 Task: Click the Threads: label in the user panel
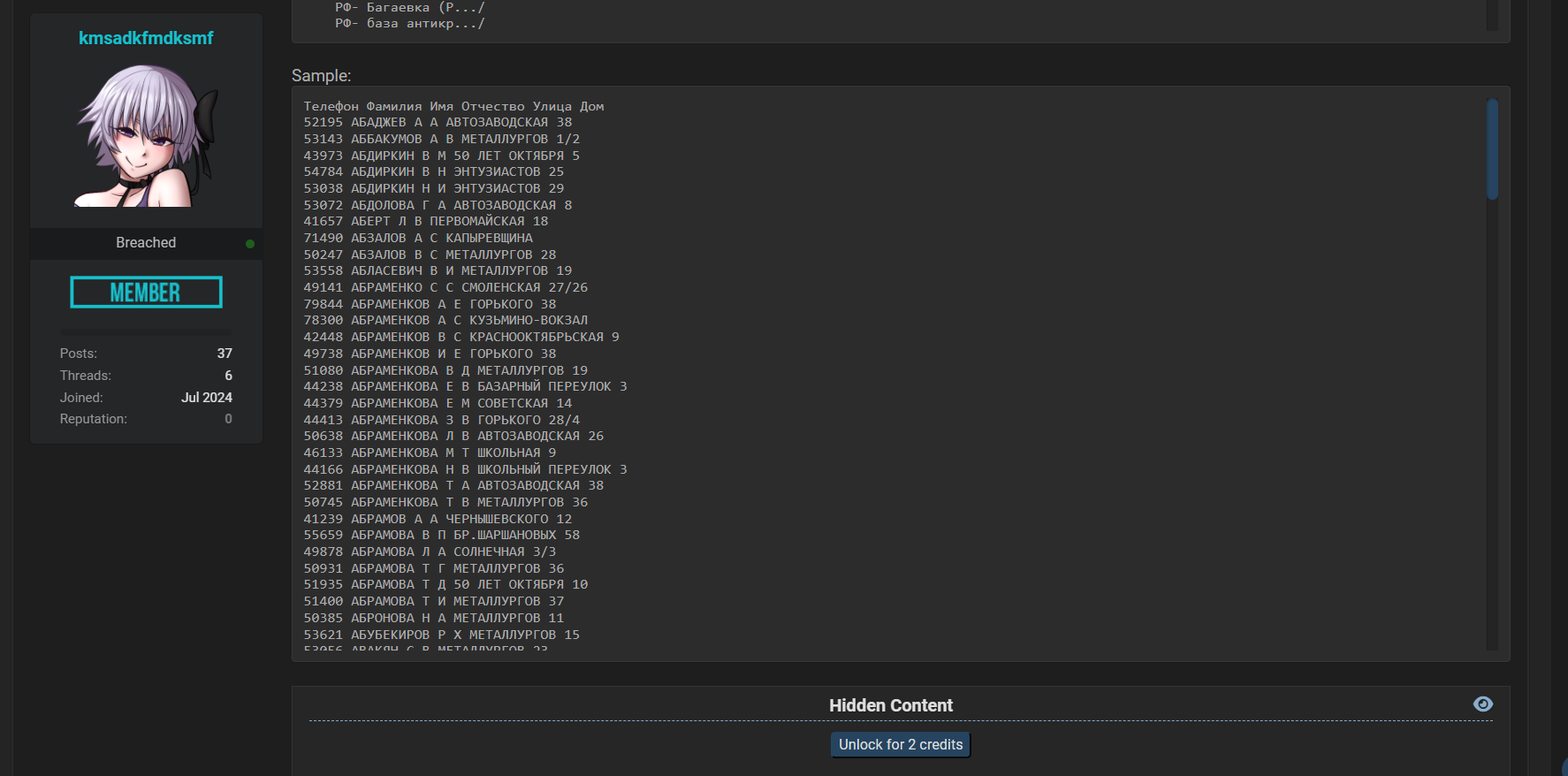(x=86, y=376)
